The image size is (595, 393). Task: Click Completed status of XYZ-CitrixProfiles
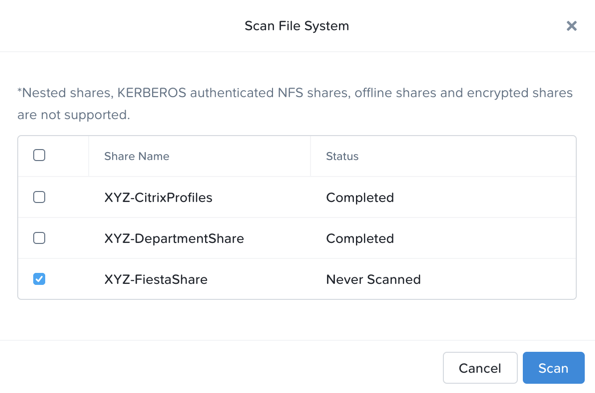pos(360,198)
